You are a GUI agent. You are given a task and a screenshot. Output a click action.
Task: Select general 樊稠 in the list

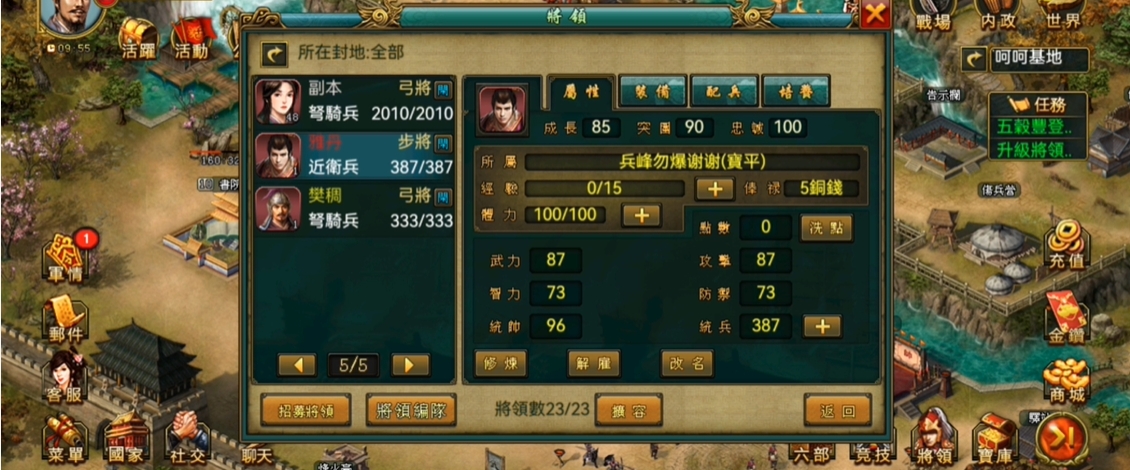[x=355, y=208]
